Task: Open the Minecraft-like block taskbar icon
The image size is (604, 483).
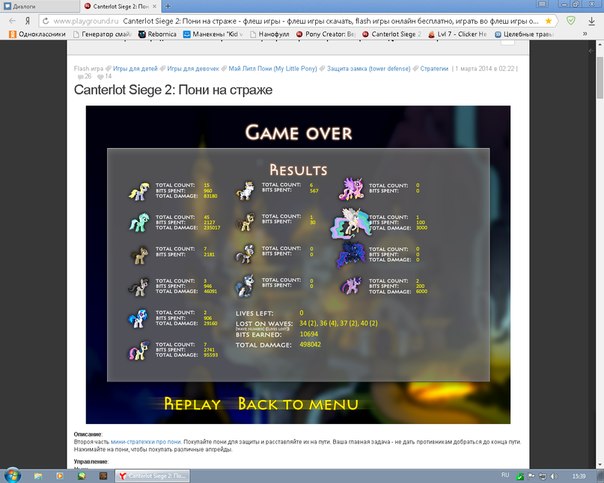Action: tap(103, 476)
